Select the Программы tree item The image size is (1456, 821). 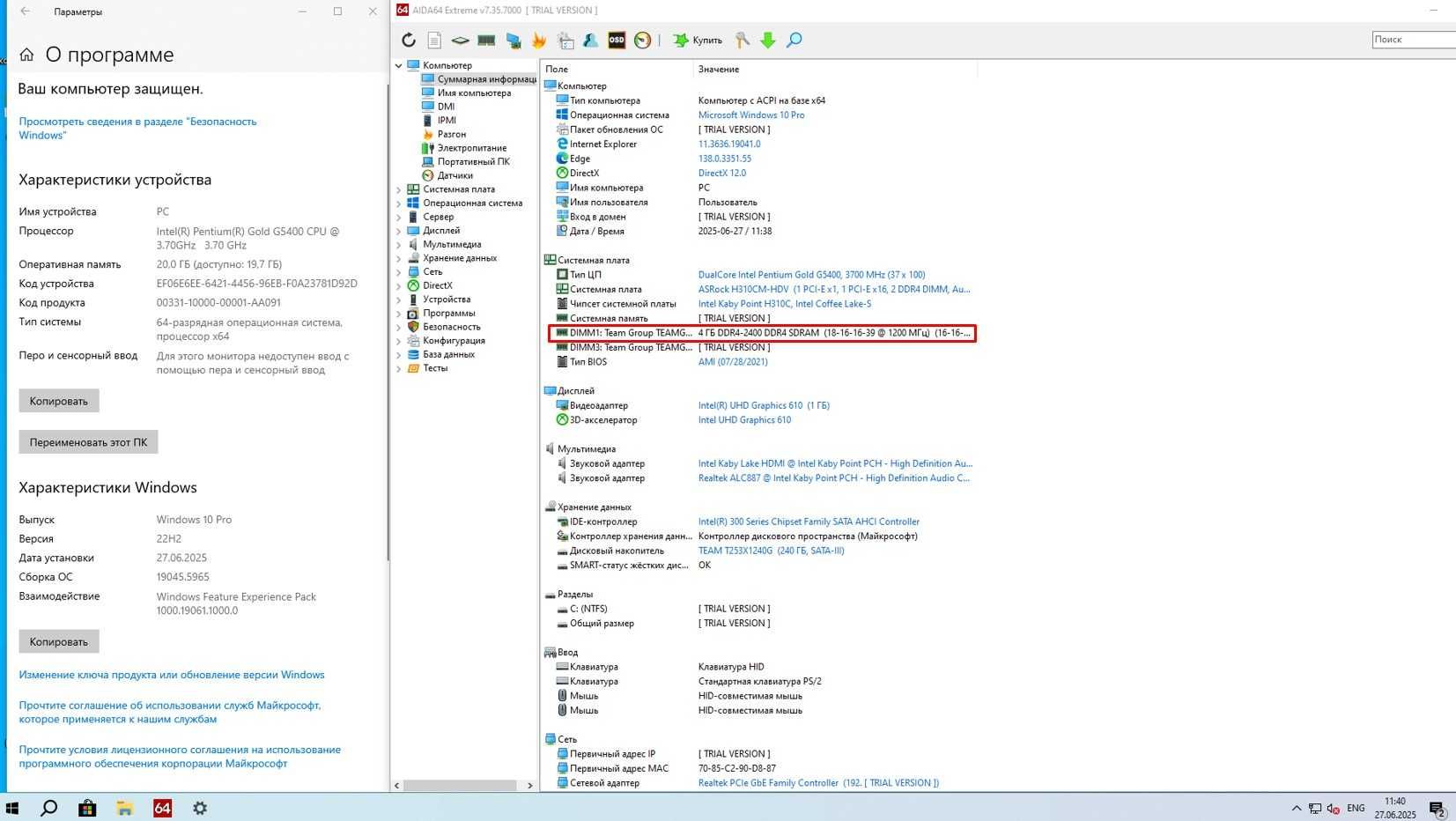[x=440, y=313]
